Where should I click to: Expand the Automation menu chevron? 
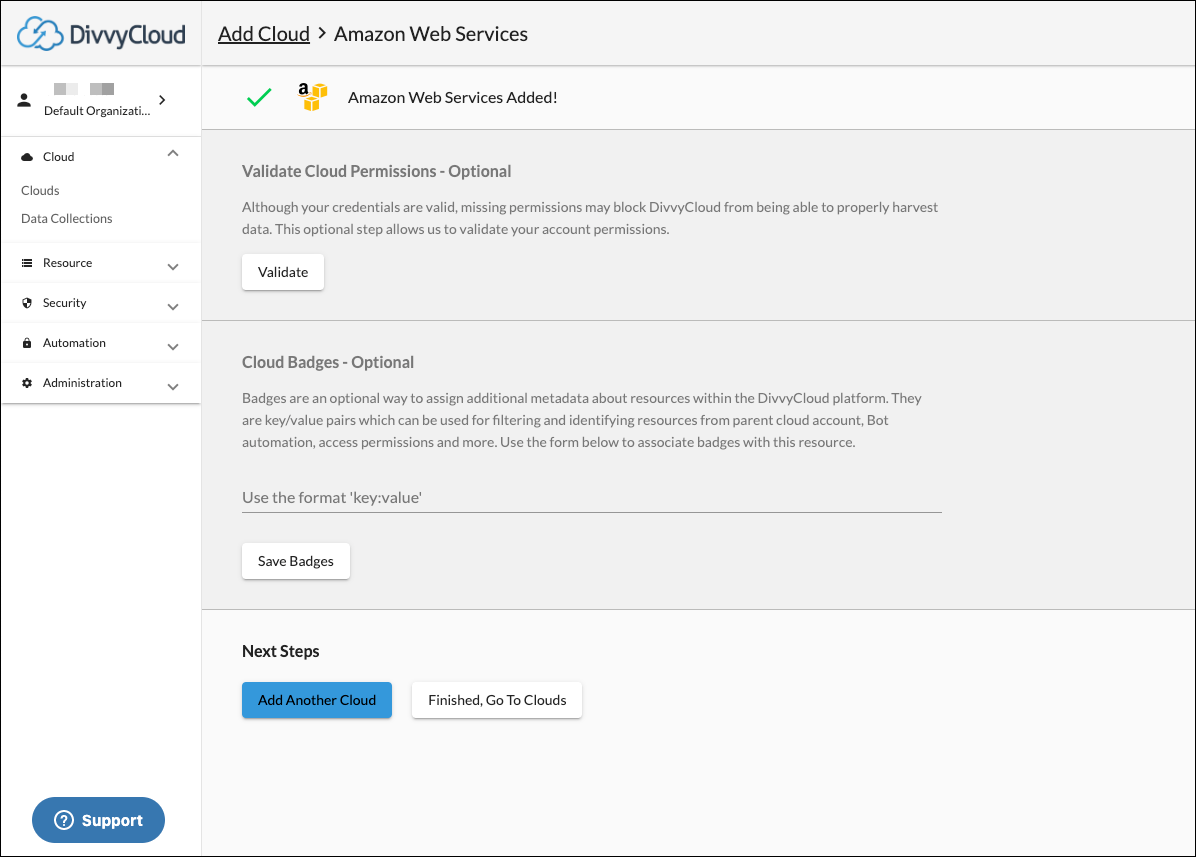(x=173, y=347)
